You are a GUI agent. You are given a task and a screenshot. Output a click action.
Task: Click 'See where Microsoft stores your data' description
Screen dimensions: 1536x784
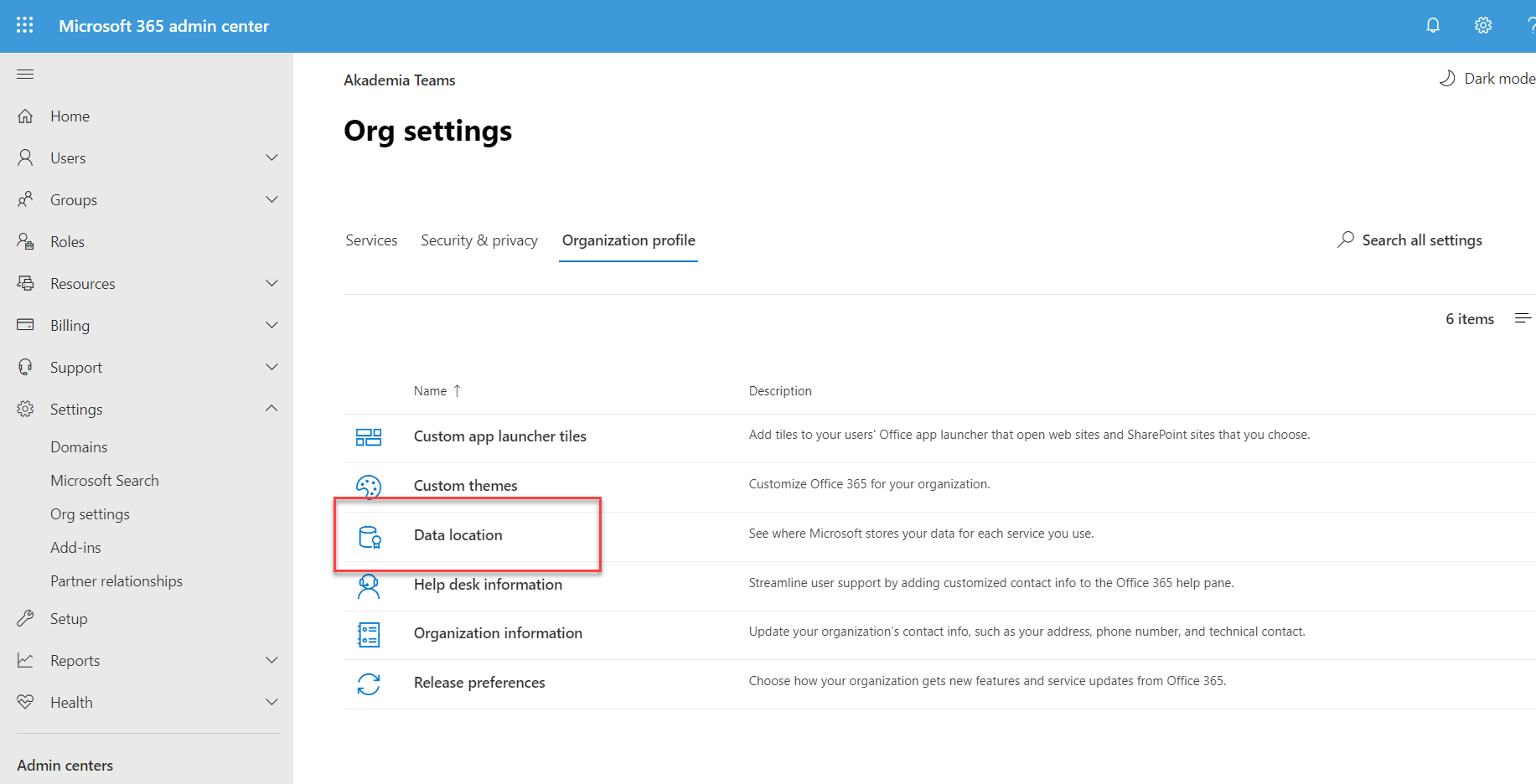(x=921, y=534)
